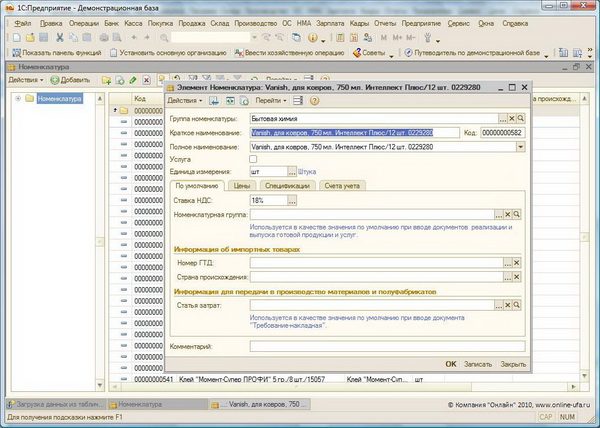Click the Open file folder icon

[30, 37]
